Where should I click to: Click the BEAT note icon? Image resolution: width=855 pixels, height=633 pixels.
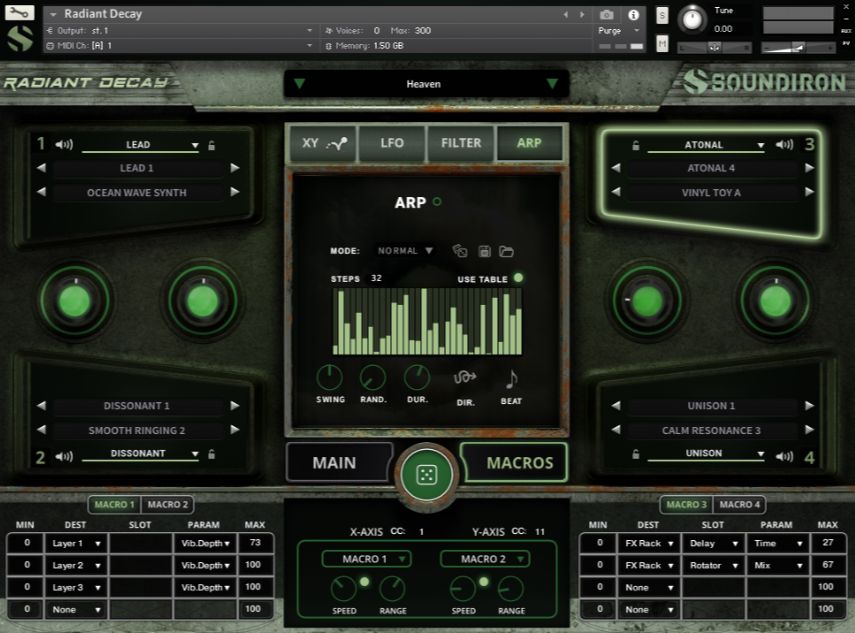click(510, 377)
